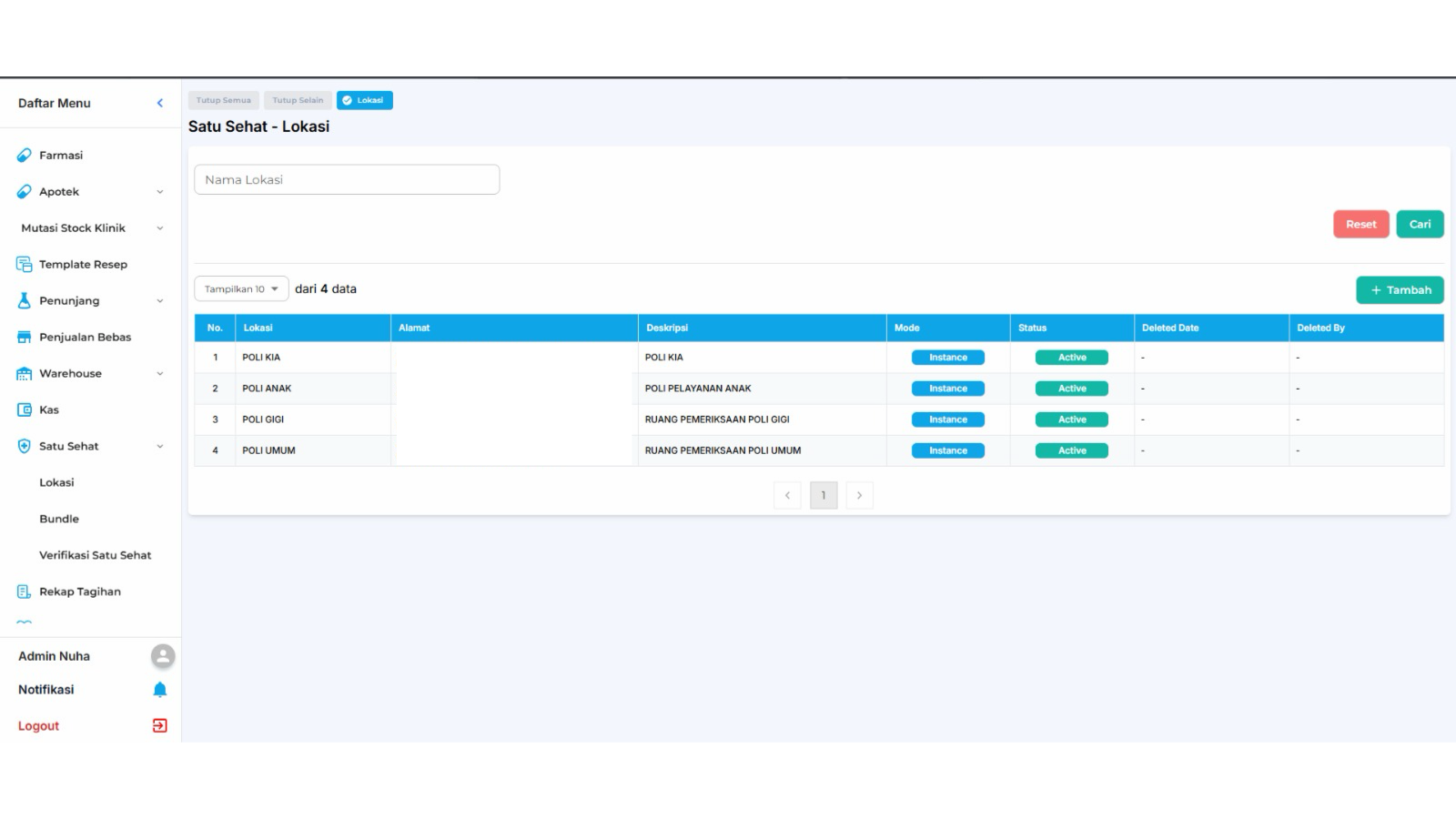Click the Active badge for POLI GIGI
Screen dimensions: 1456x819
1072,420
